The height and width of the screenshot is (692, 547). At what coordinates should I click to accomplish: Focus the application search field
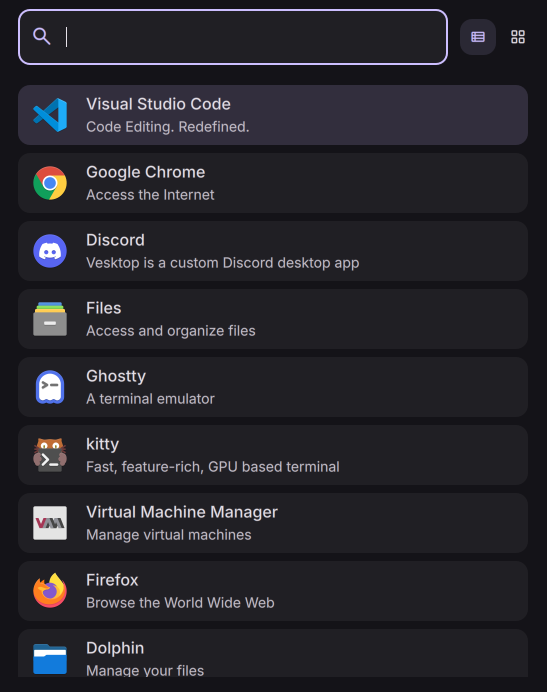[233, 37]
